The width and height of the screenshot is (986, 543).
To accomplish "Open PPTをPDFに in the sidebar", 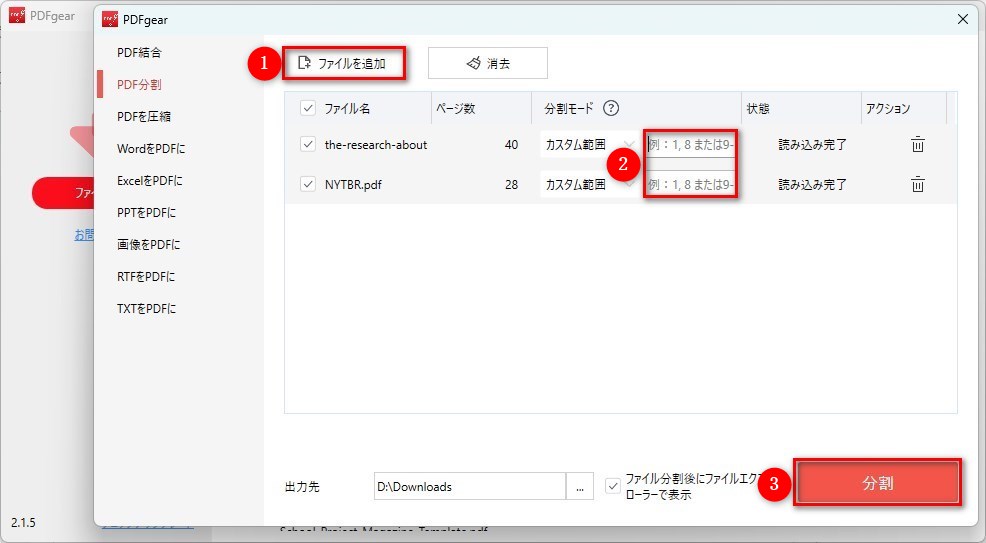I will (147, 213).
